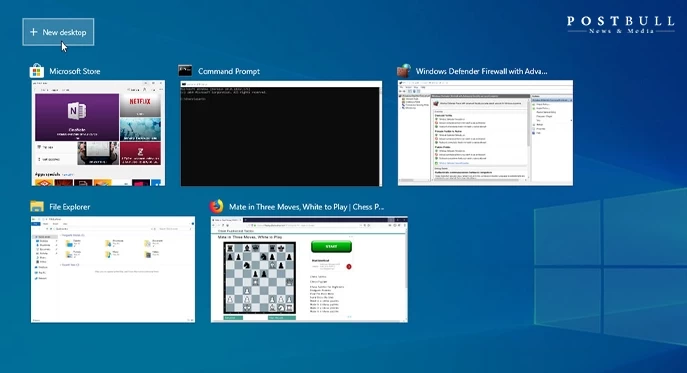
Task: Click the purple OneNote banner in the Store preview
Action: pos(77,117)
